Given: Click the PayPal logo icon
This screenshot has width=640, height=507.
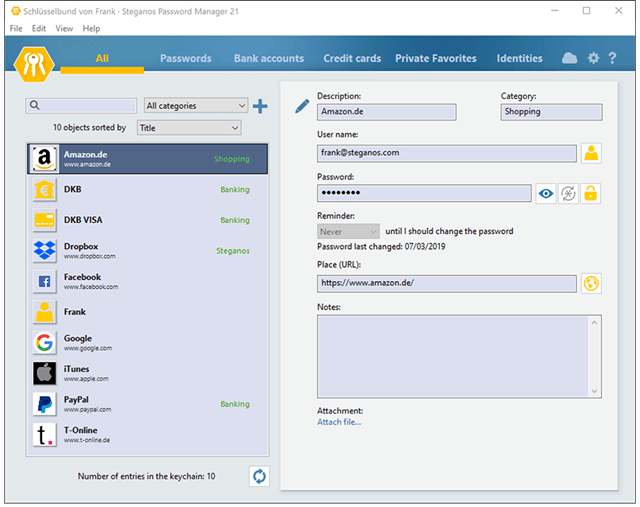Looking at the screenshot, I should (44, 404).
